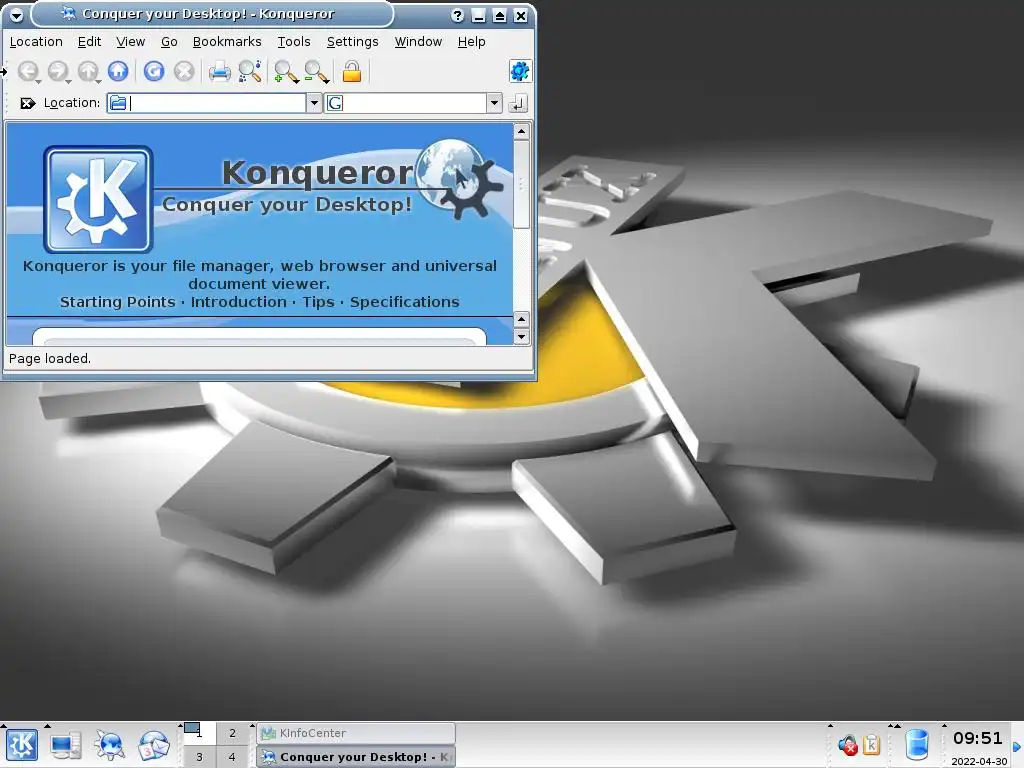This screenshot has width=1024, height=768.
Task: Select Conquer your Desktop taskbar entry
Action: click(356, 757)
